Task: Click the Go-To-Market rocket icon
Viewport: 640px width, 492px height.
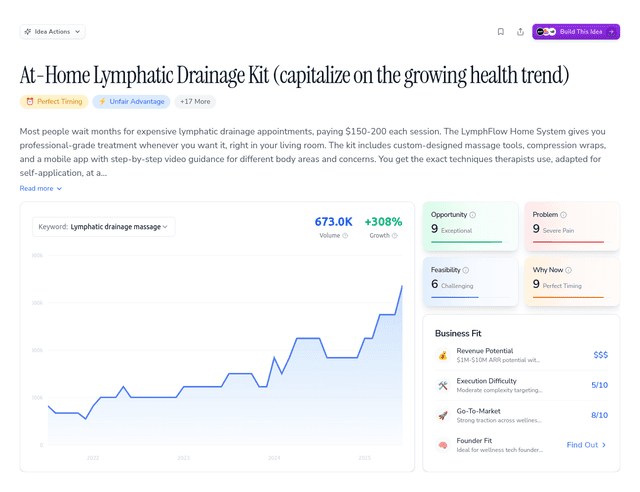Action: pos(442,415)
